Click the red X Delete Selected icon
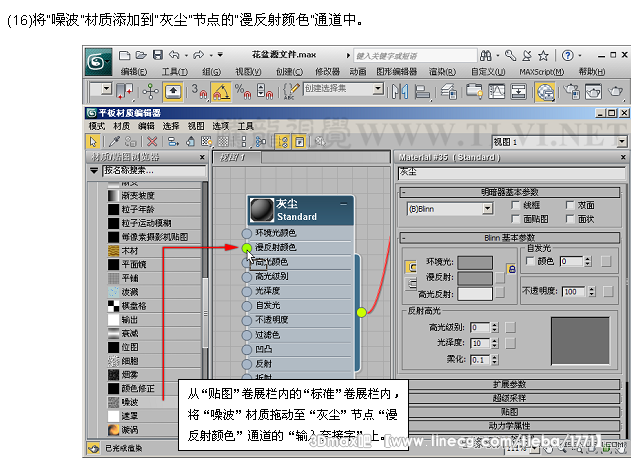The image size is (631, 458). tap(152, 141)
